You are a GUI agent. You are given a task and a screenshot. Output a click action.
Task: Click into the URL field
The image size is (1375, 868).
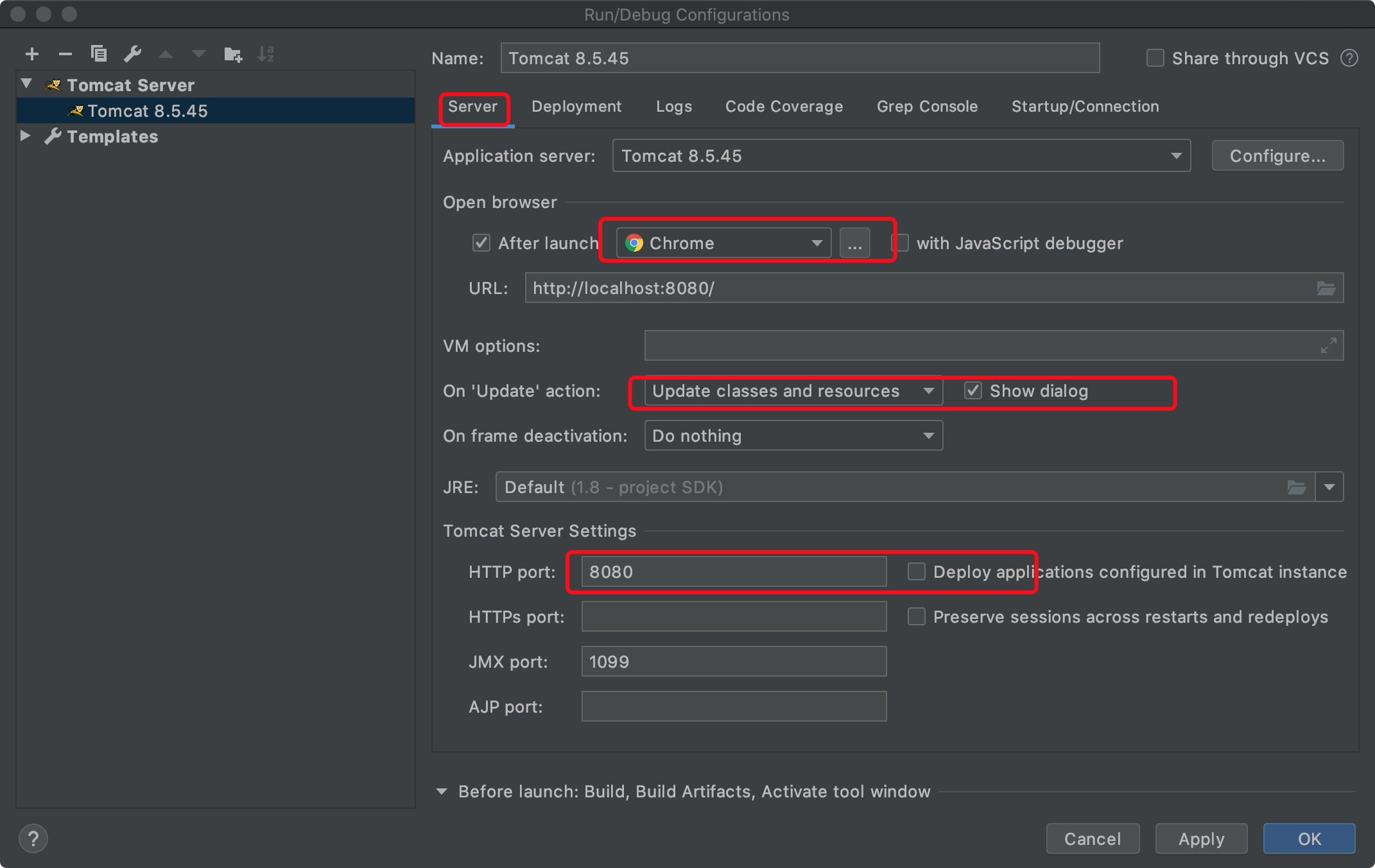[934, 288]
